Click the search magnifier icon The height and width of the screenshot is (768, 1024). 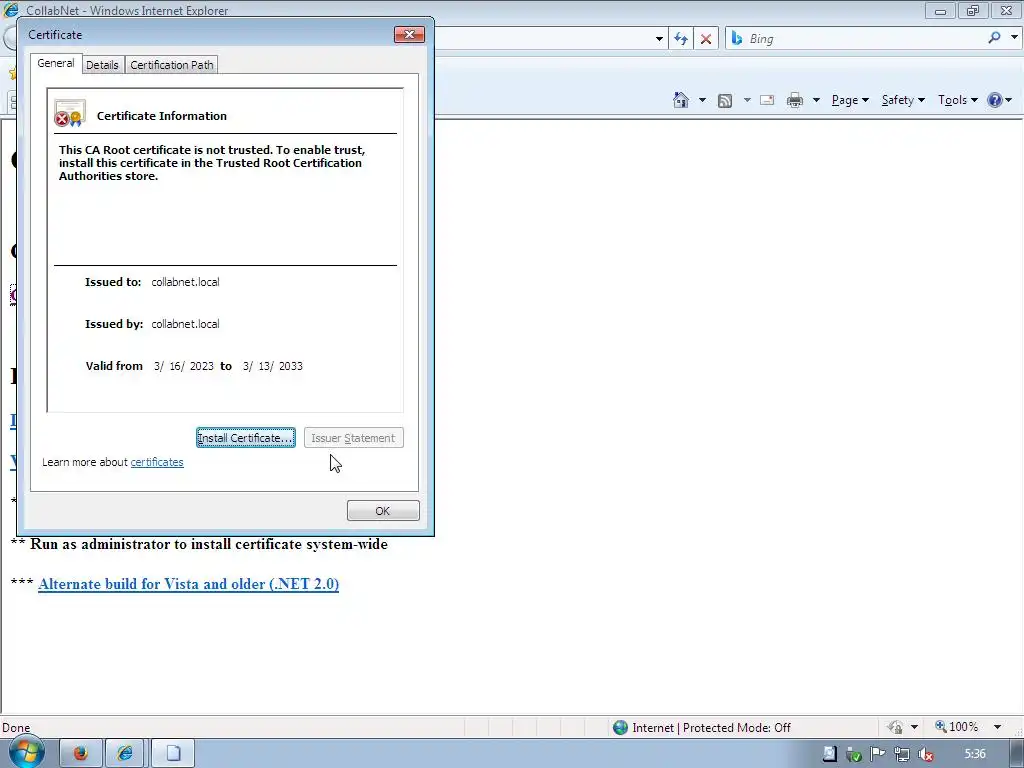point(994,38)
